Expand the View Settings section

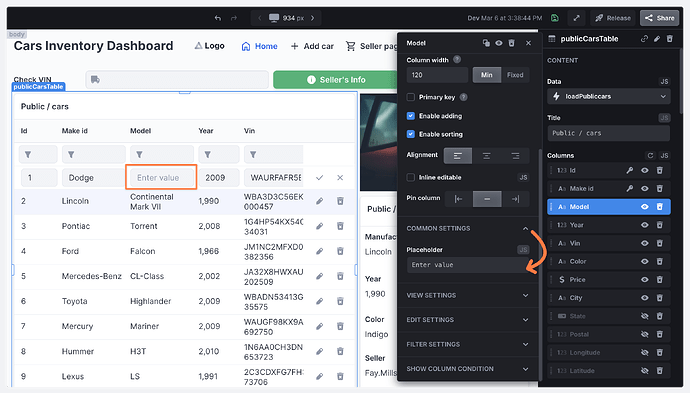[467, 295]
